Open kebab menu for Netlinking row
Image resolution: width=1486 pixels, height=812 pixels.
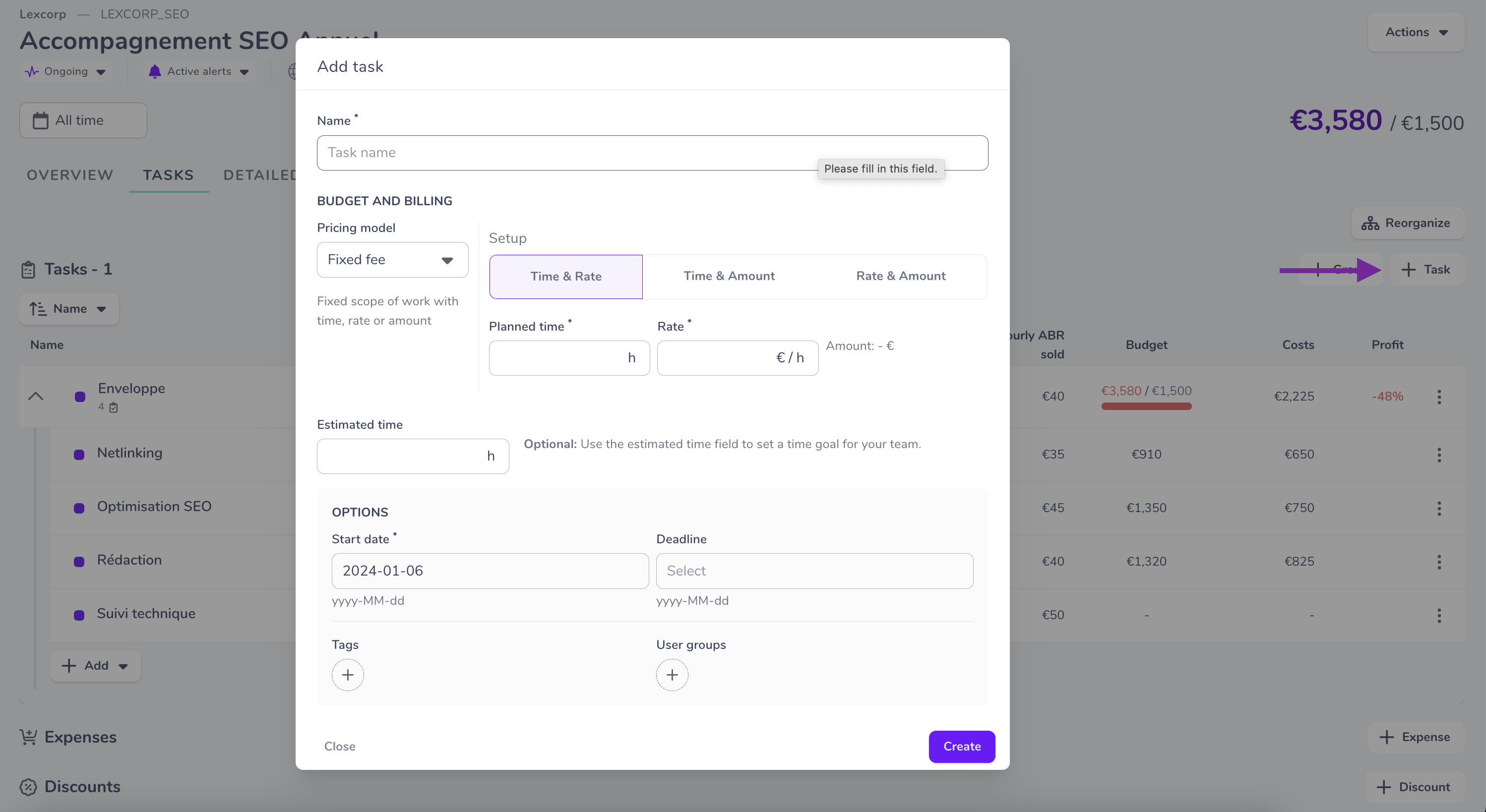(1439, 455)
